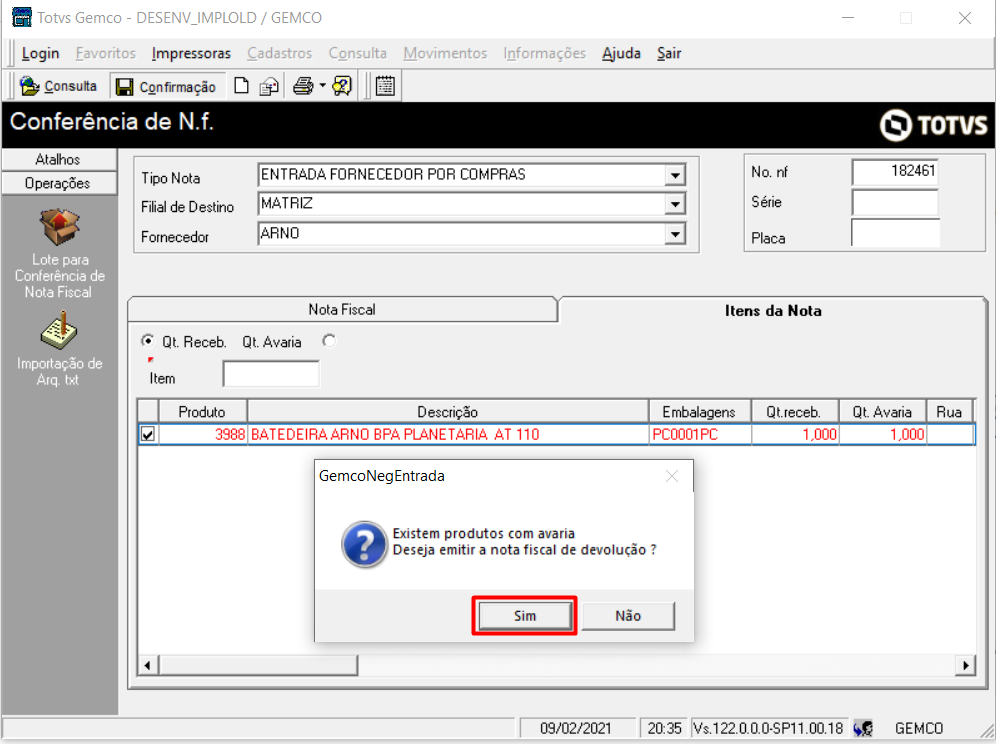This screenshot has height=744, width=996.
Task: Click the Totvs Gemco title bar icon
Action: (x=22, y=17)
